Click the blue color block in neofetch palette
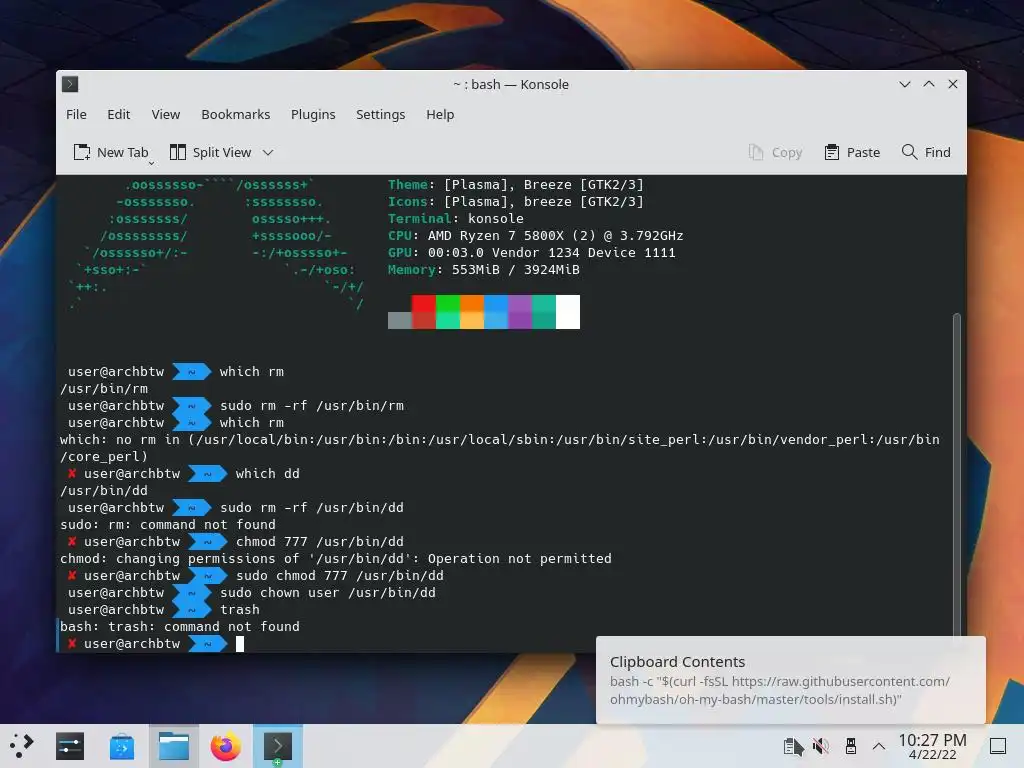Screen dimensions: 1024x768 coord(496,312)
